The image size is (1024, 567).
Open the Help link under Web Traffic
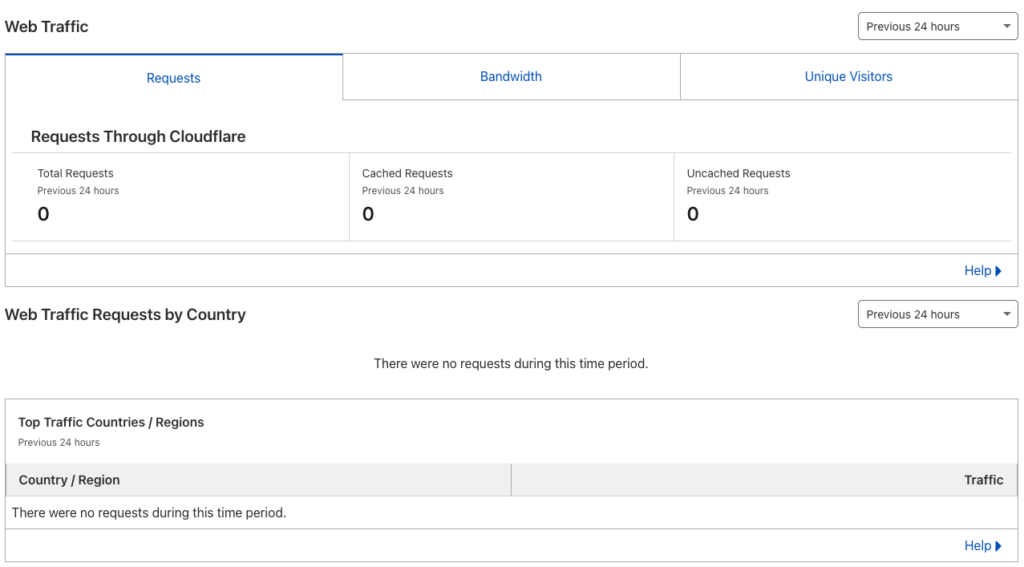click(x=982, y=270)
